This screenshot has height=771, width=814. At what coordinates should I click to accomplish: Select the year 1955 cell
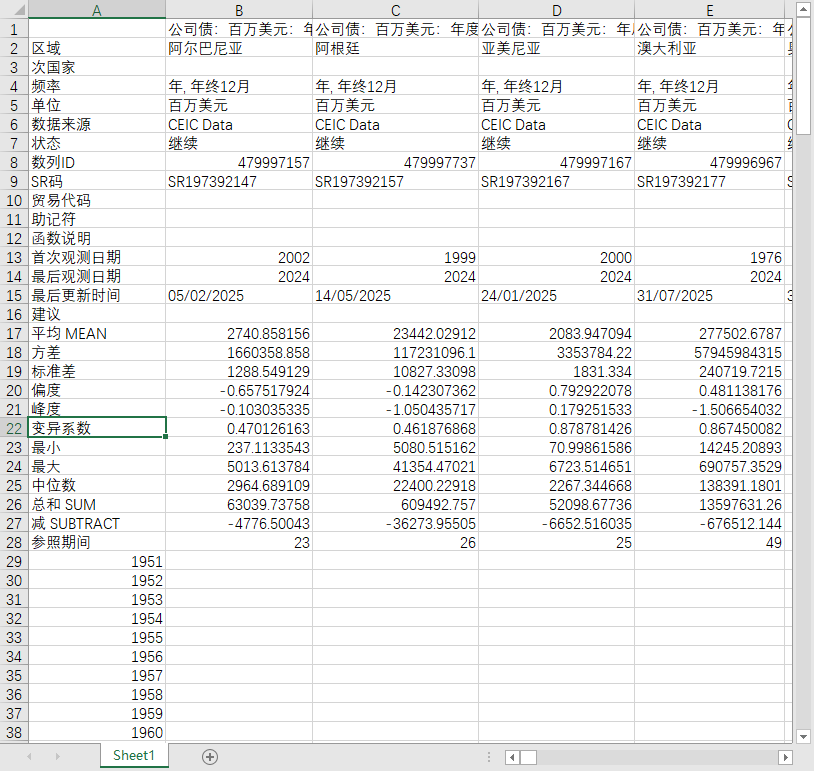point(97,638)
